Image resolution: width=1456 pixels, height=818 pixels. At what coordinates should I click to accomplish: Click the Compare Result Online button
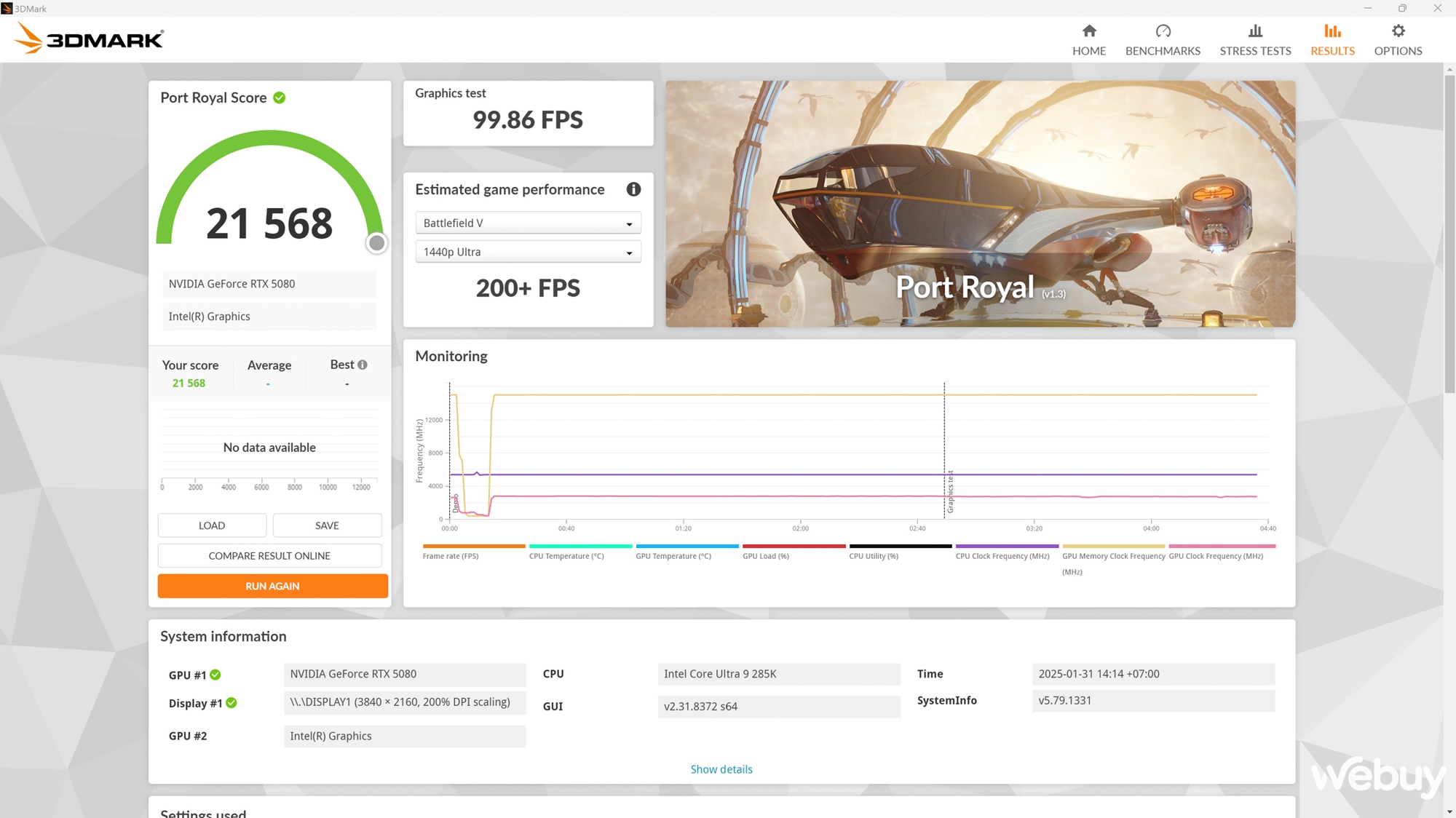pos(268,555)
